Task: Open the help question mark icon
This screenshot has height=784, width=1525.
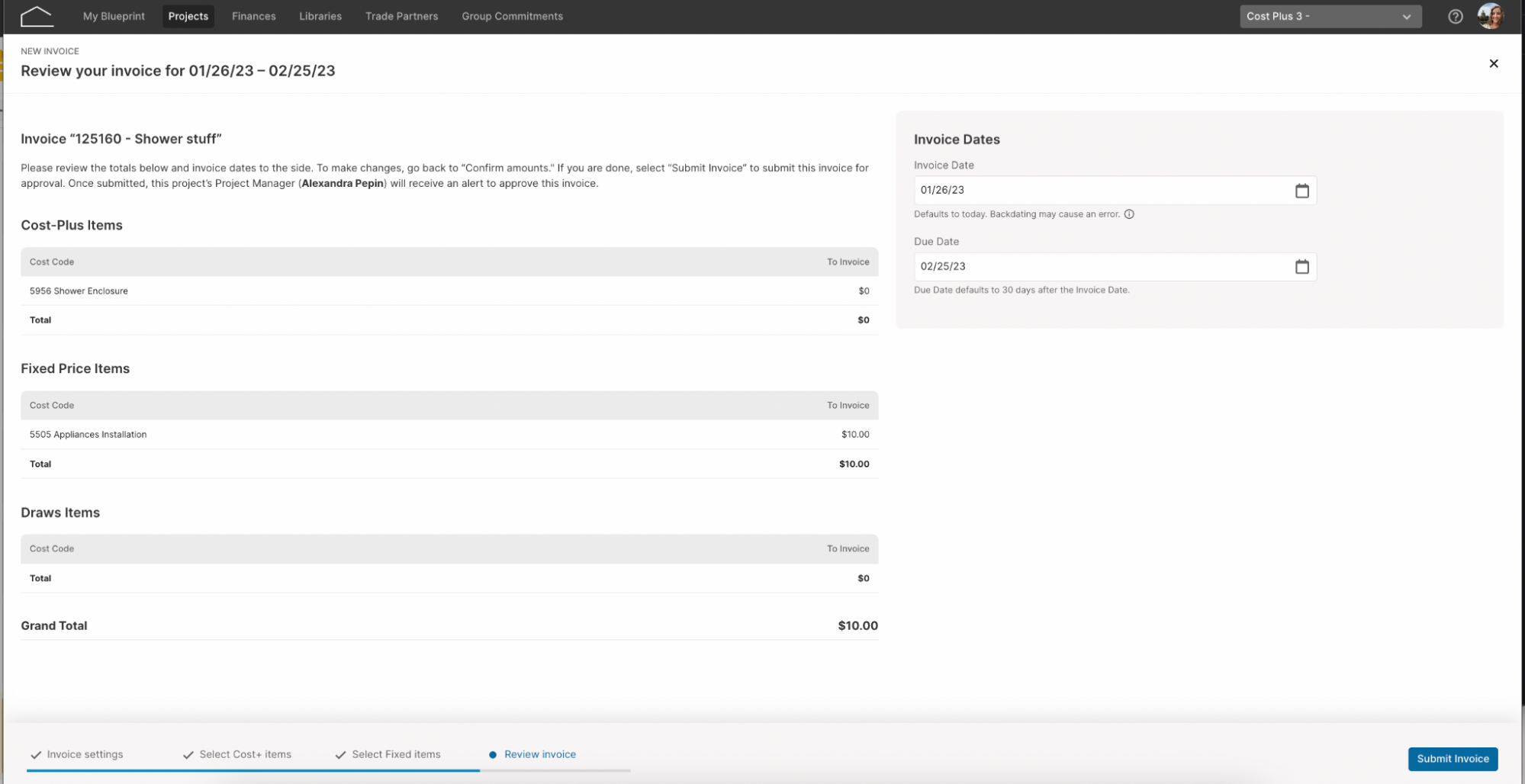Action: (x=1456, y=17)
